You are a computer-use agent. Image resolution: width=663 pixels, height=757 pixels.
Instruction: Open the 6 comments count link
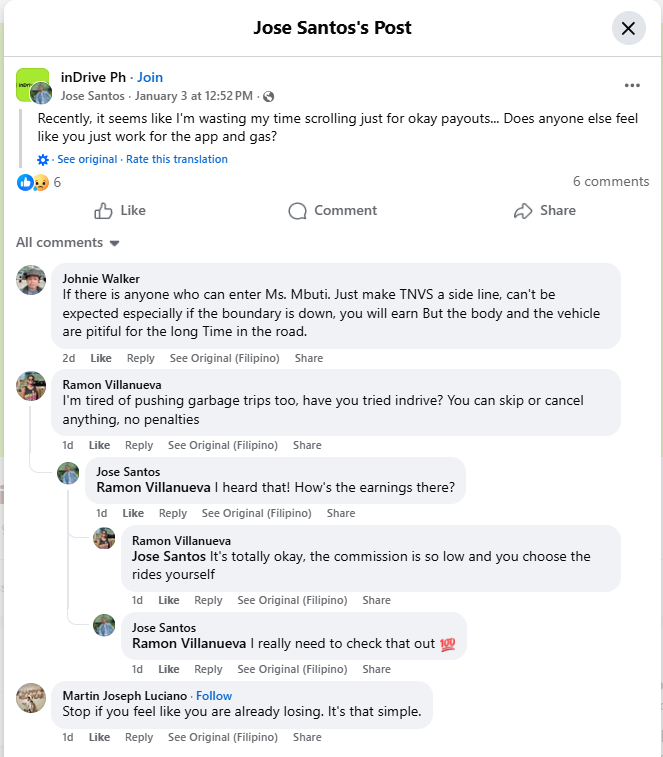pyautogui.click(x=610, y=182)
